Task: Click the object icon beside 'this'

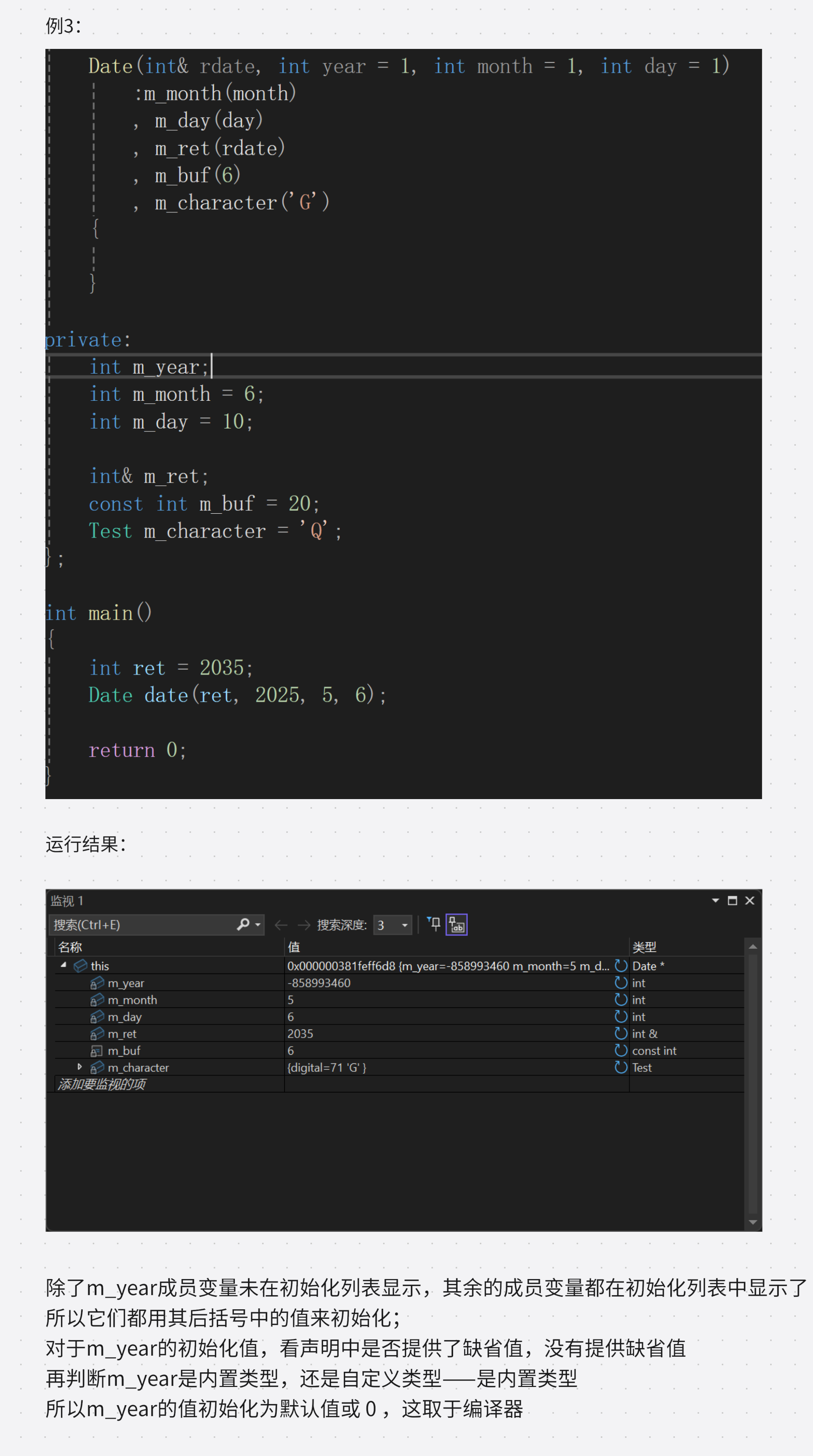Action: (80, 965)
